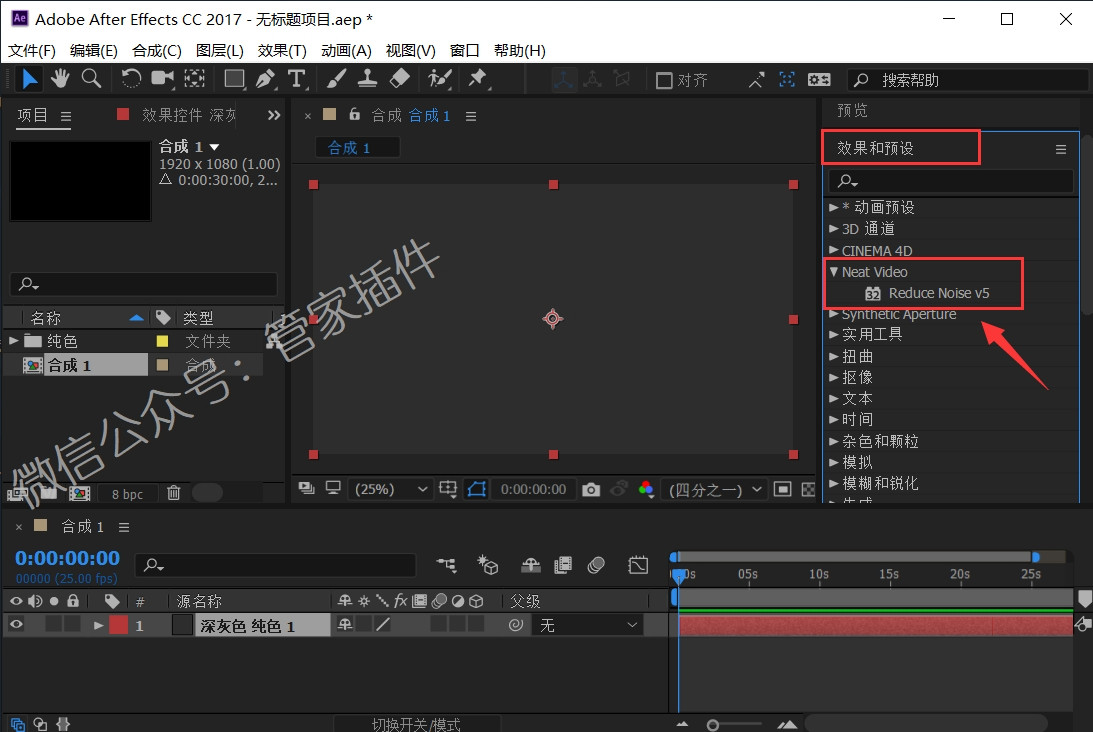Click the red label color swatch on layer 1

pos(119,625)
